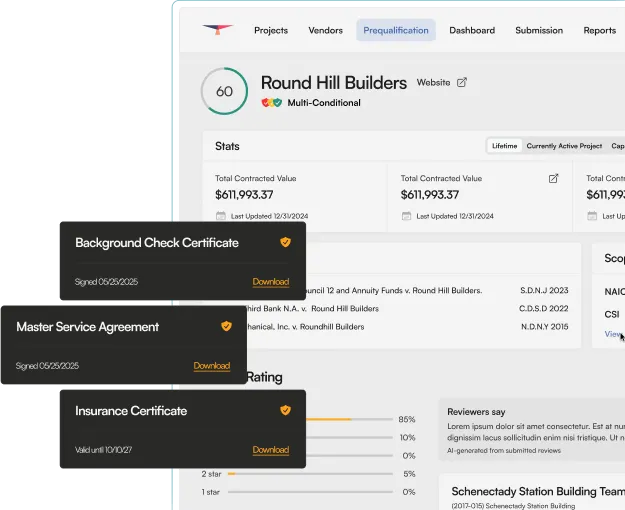The image size is (625, 510).
Task: Open the Projects nav item
Action: (271, 30)
